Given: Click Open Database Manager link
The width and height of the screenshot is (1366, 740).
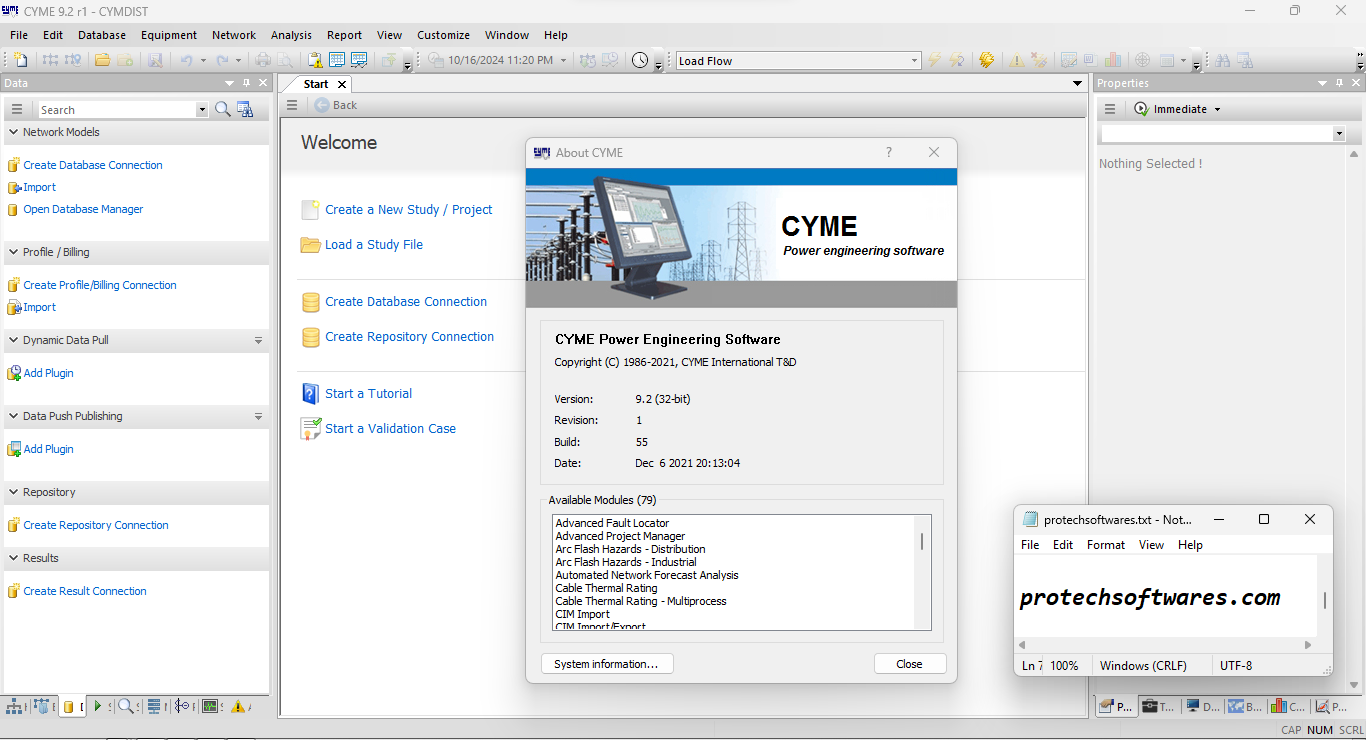Looking at the screenshot, I should 83,210.
